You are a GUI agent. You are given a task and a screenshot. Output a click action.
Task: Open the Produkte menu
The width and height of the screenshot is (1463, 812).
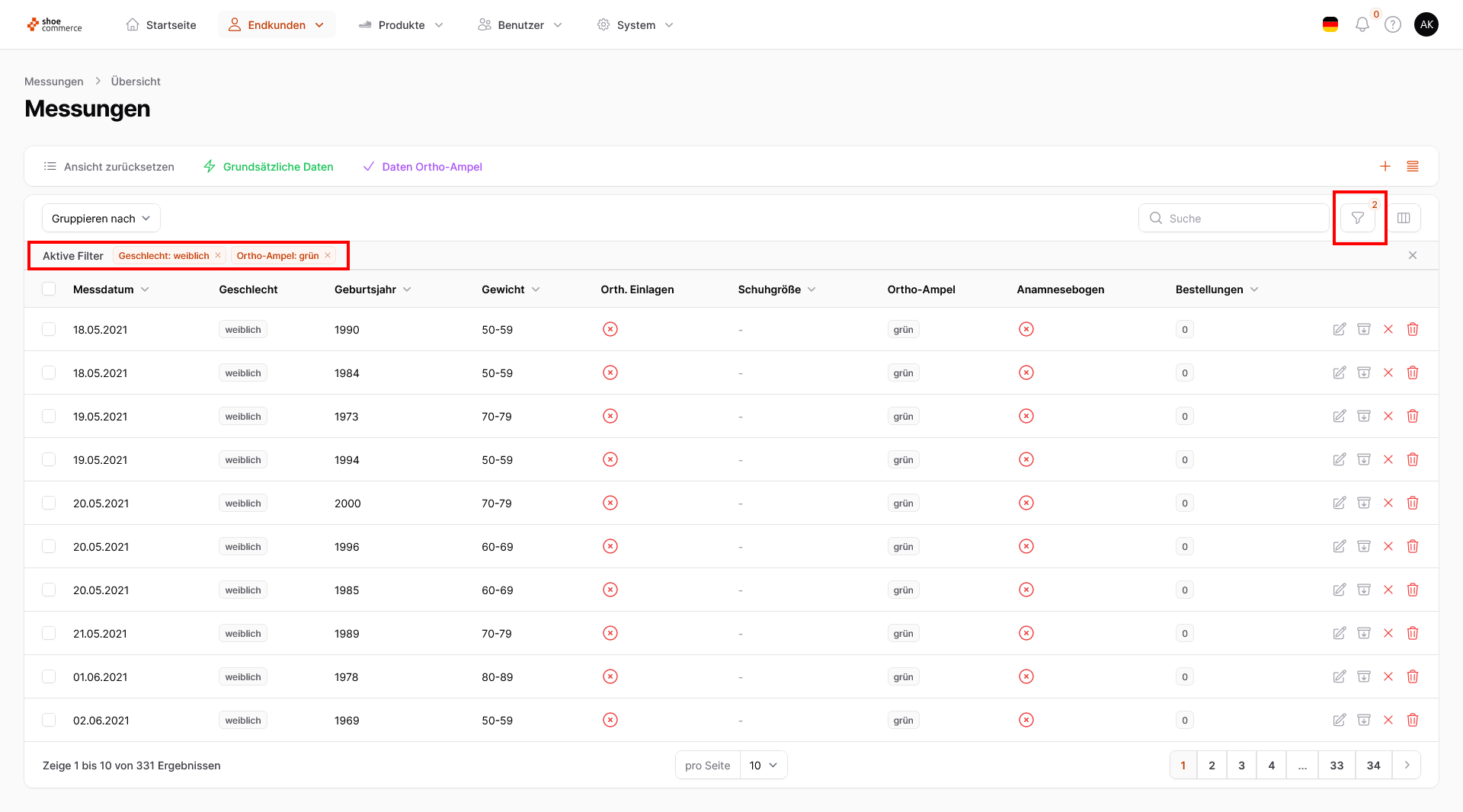tap(401, 25)
